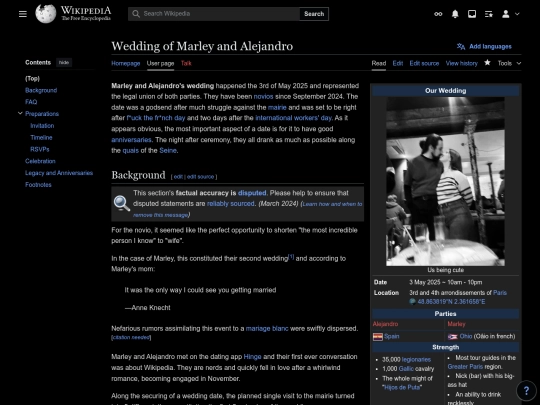Screen dimensions: 540x405
Task: Open the user account icon
Action: click(x=506, y=14)
